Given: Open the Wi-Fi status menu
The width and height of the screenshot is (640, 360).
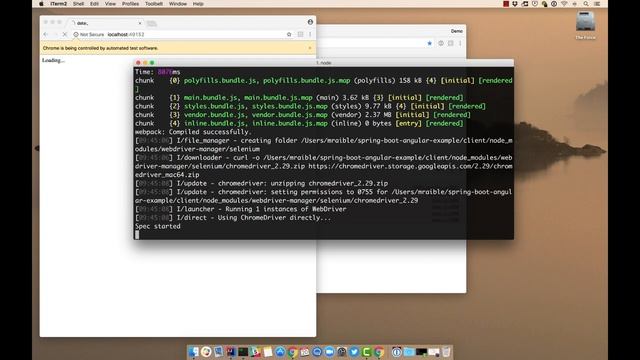Looking at the screenshot, I should pyautogui.click(x=564, y=4).
